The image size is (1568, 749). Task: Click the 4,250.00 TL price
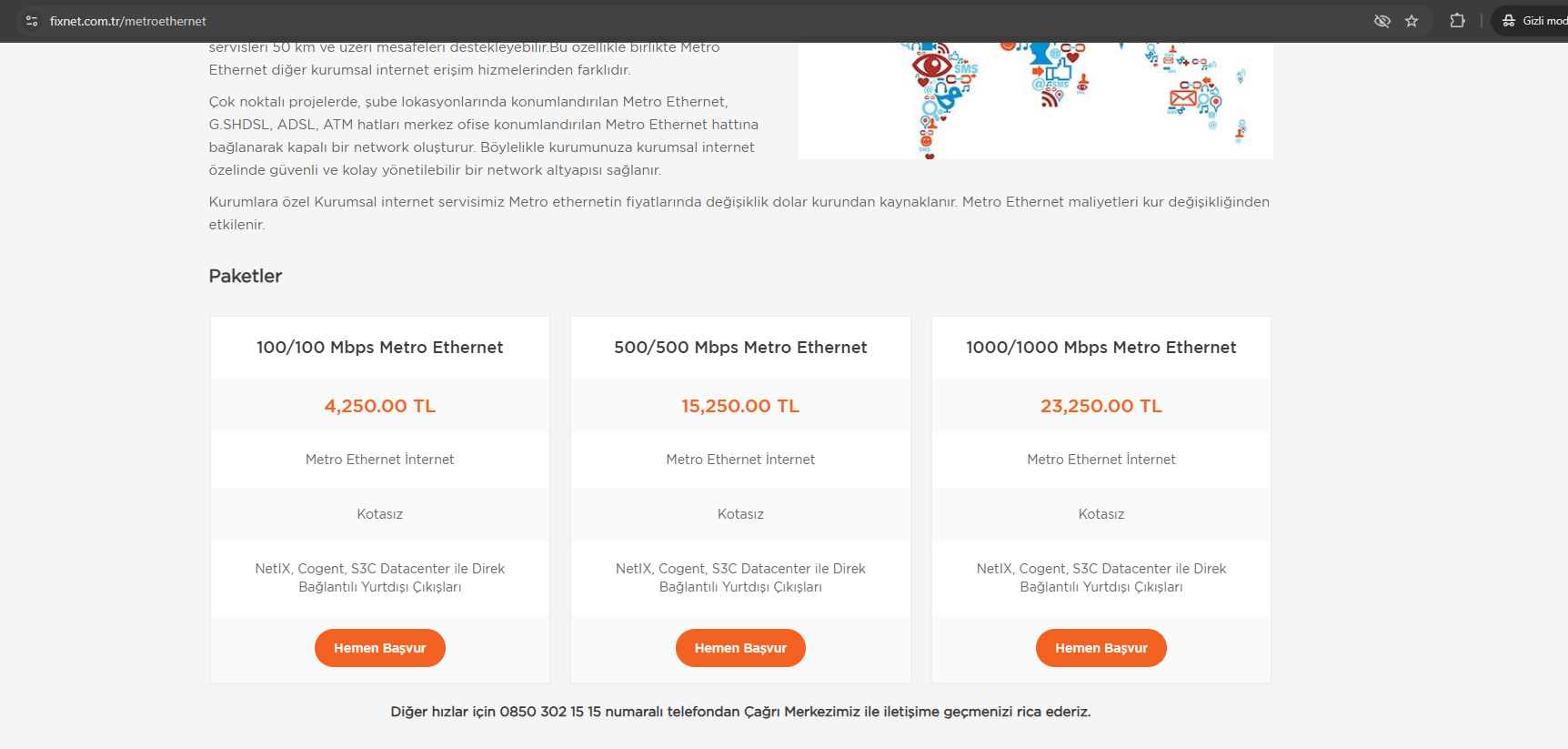click(x=379, y=406)
